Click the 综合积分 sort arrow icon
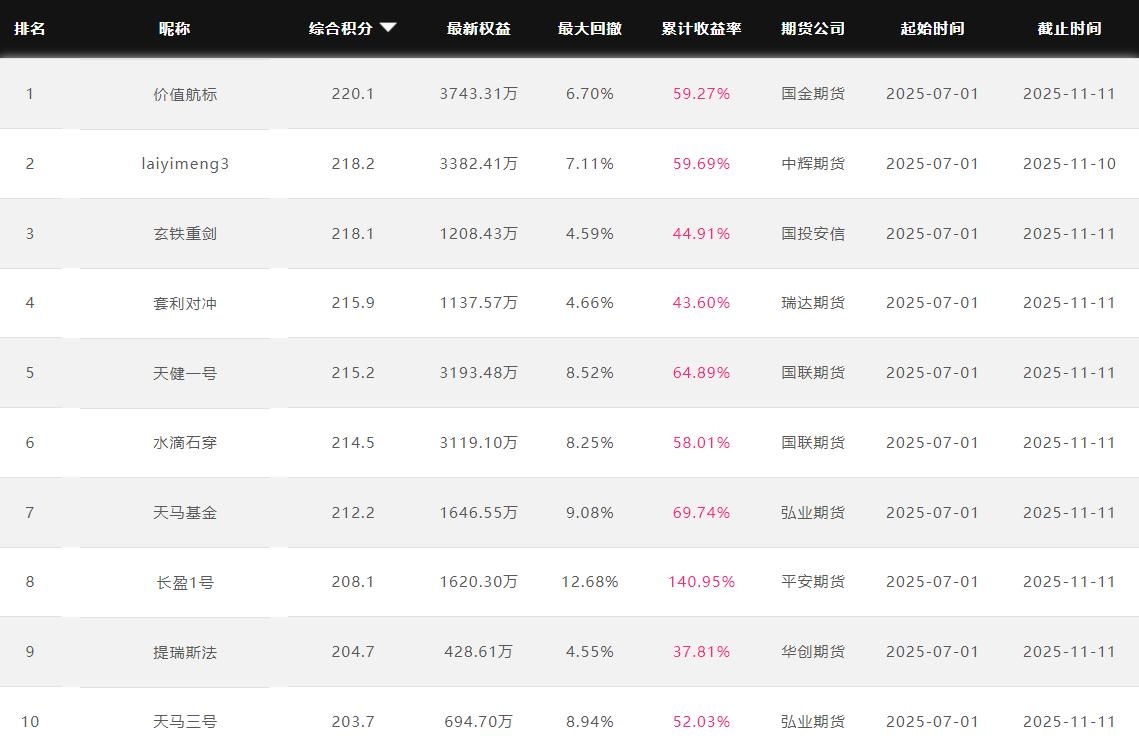This screenshot has height=756, width=1139. 388,28
